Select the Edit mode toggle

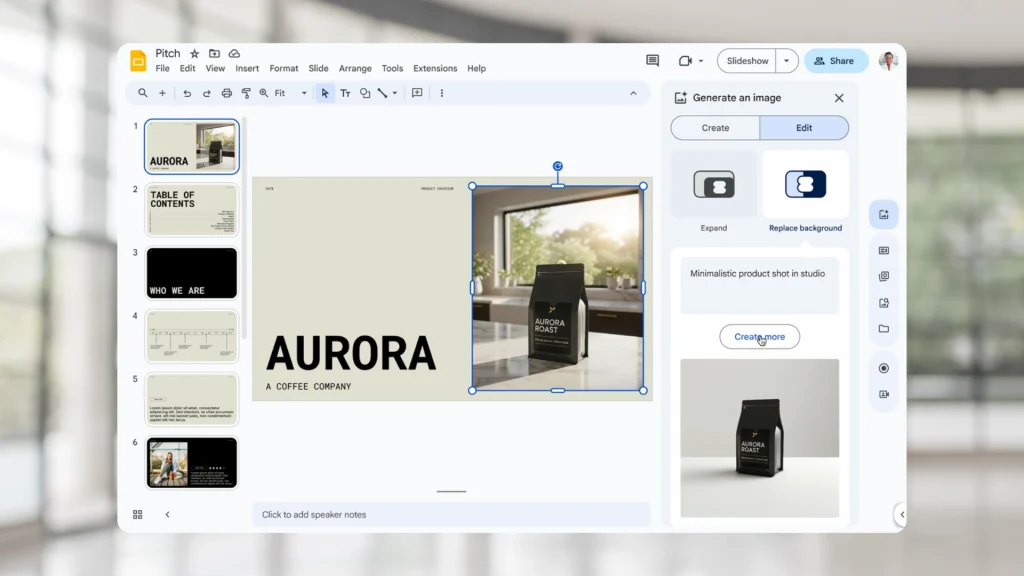(804, 128)
